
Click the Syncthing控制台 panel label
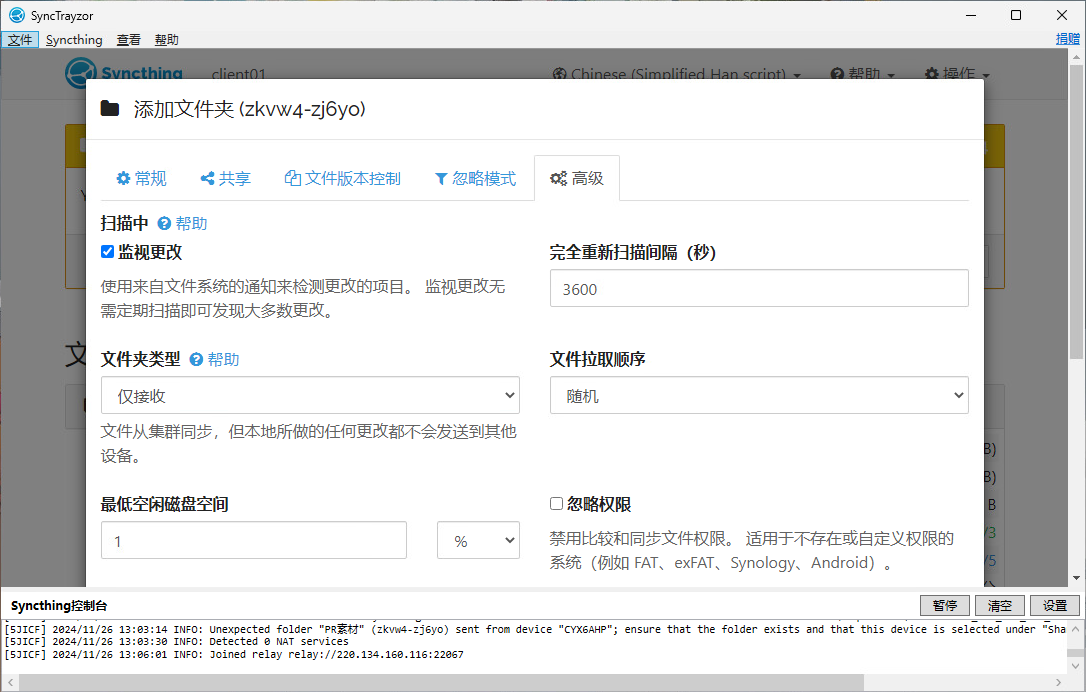59,605
